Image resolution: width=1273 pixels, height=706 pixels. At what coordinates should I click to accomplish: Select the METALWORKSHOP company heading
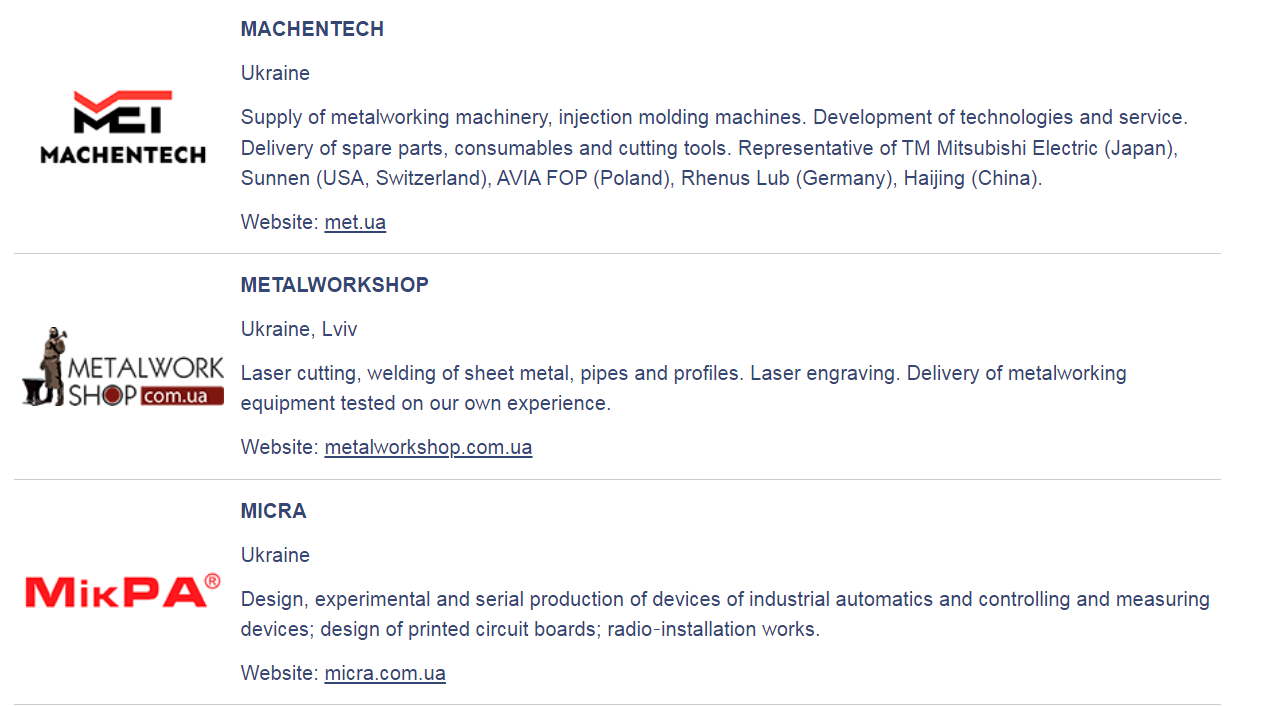(x=334, y=285)
